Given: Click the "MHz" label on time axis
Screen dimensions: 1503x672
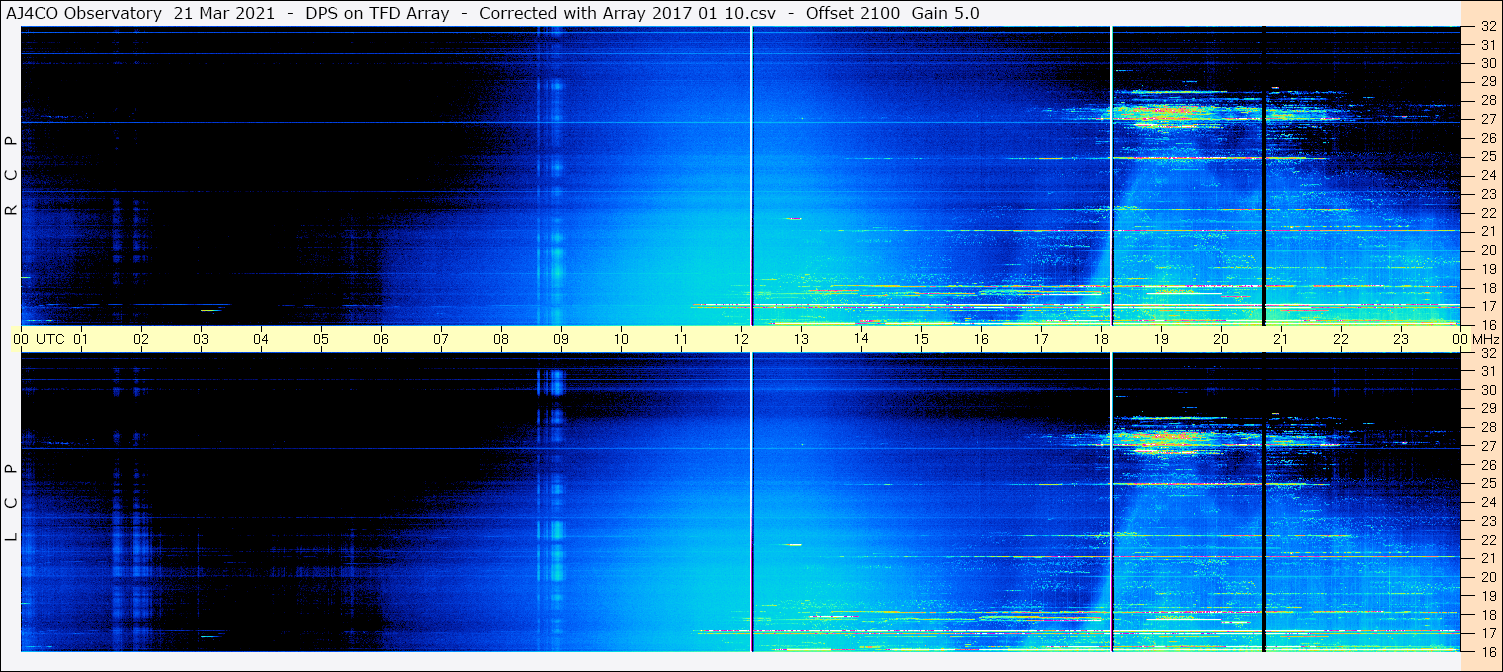Looking at the screenshot, I should [x=1485, y=339].
